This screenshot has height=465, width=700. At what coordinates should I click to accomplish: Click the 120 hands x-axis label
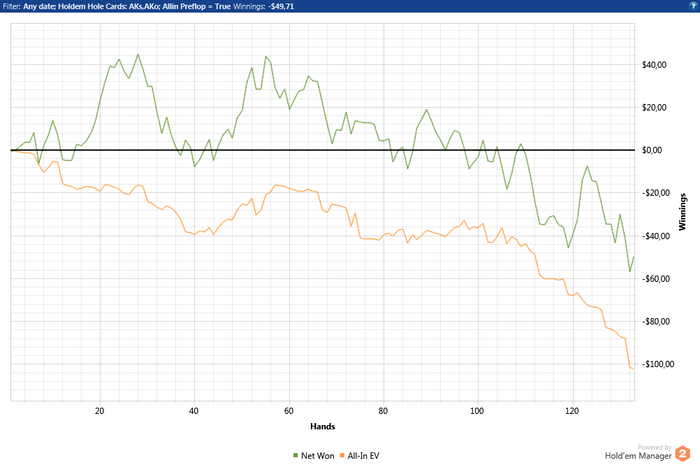572,411
